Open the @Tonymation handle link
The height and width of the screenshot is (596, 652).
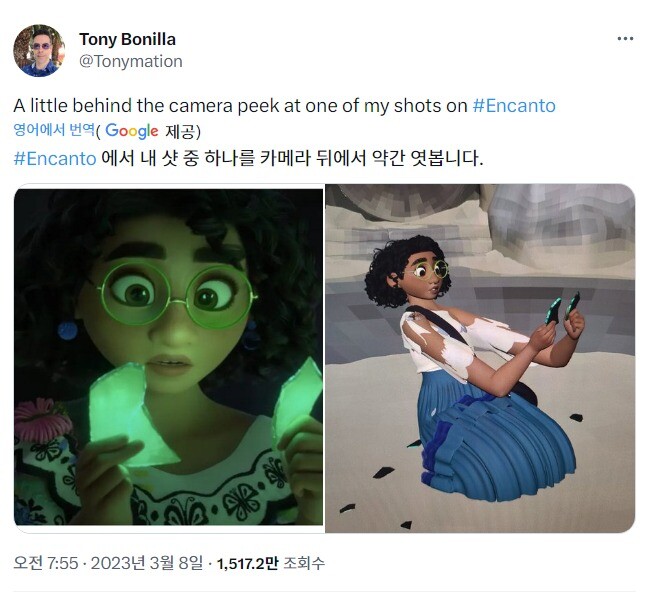point(131,62)
